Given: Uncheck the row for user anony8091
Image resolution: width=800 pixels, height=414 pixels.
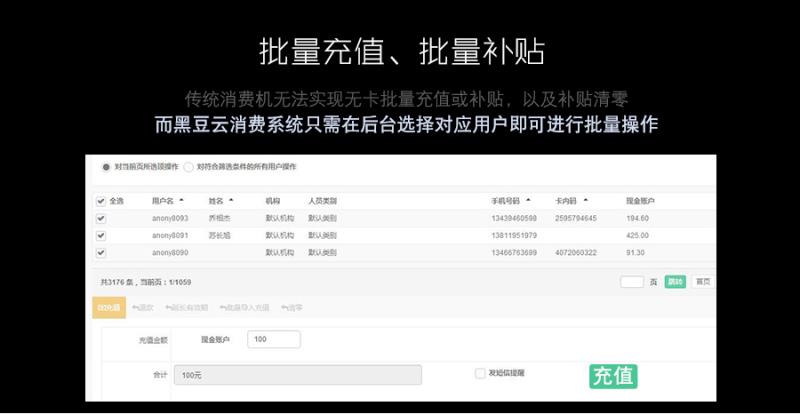Looking at the screenshot, I should click(100, 235).
